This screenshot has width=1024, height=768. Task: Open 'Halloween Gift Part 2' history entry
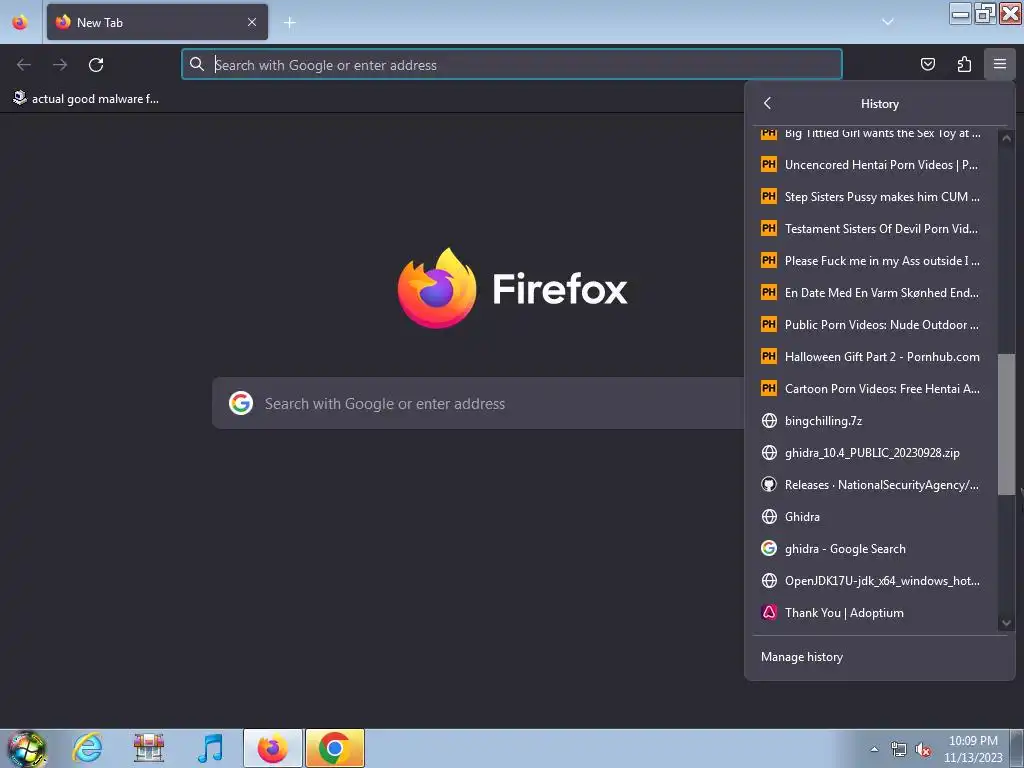click(875, 357)
